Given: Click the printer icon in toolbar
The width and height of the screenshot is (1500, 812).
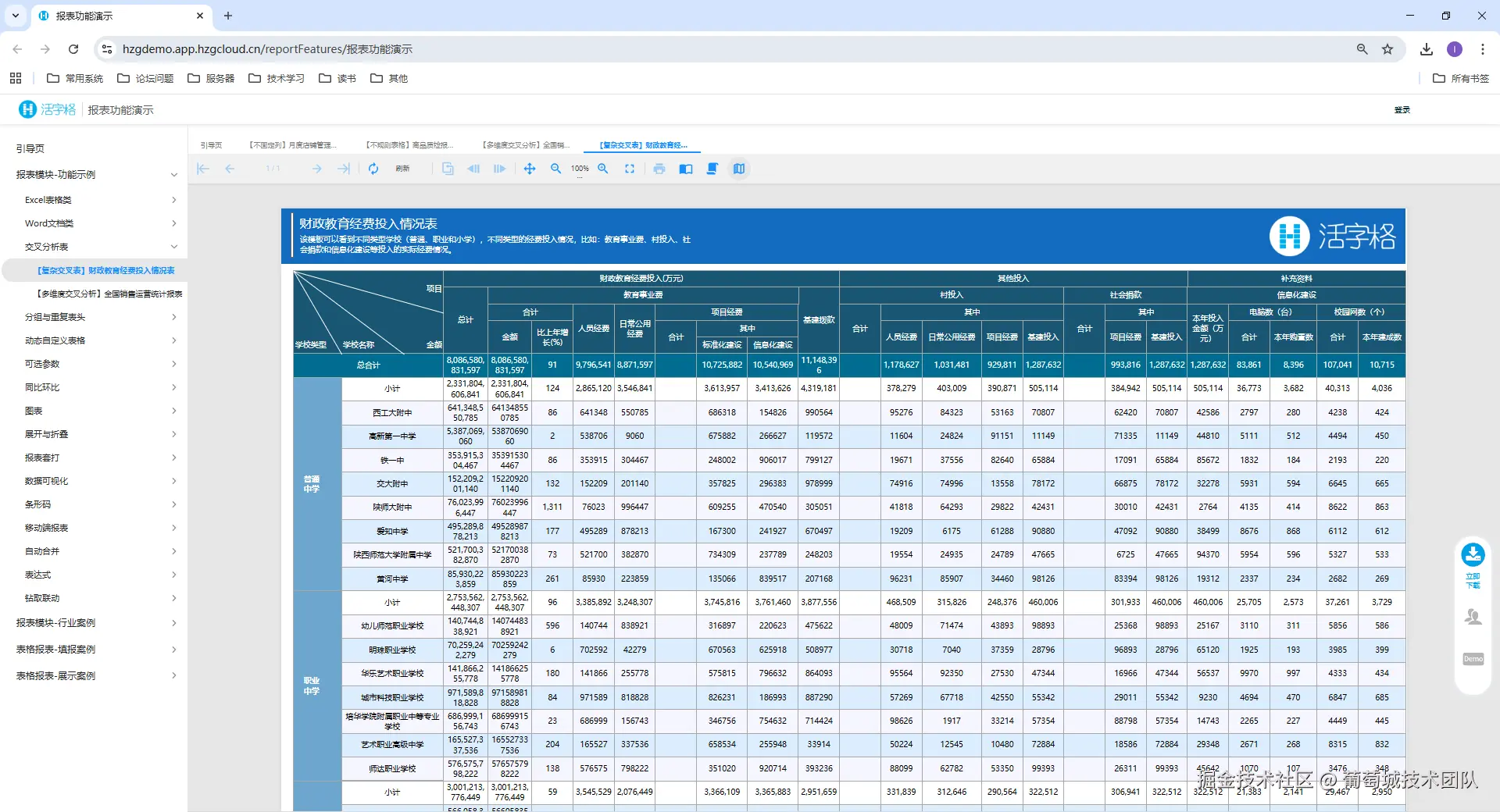Looking at the screenshot, I should pos(659,169).
